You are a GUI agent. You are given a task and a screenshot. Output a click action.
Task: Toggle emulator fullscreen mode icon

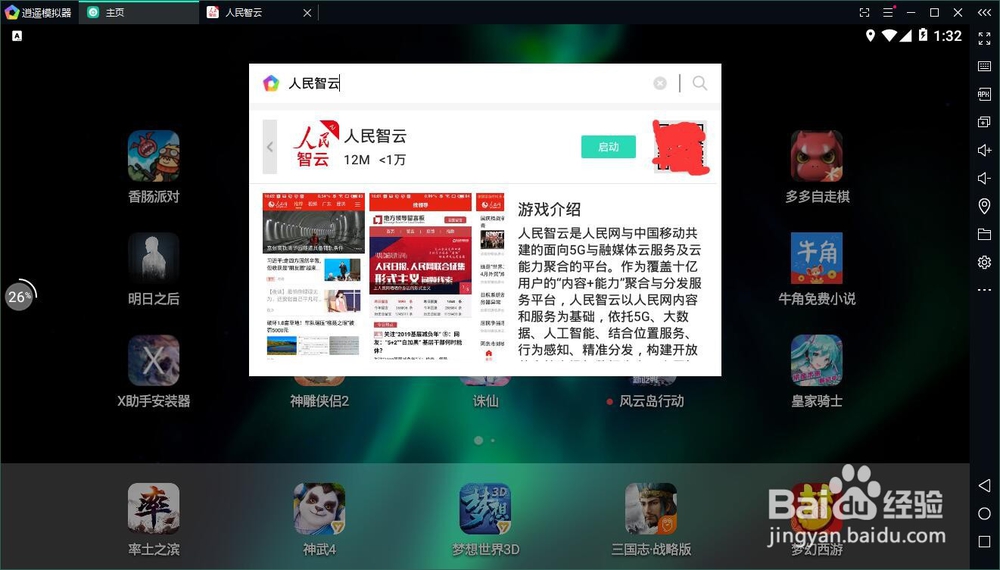pos(984,38)
